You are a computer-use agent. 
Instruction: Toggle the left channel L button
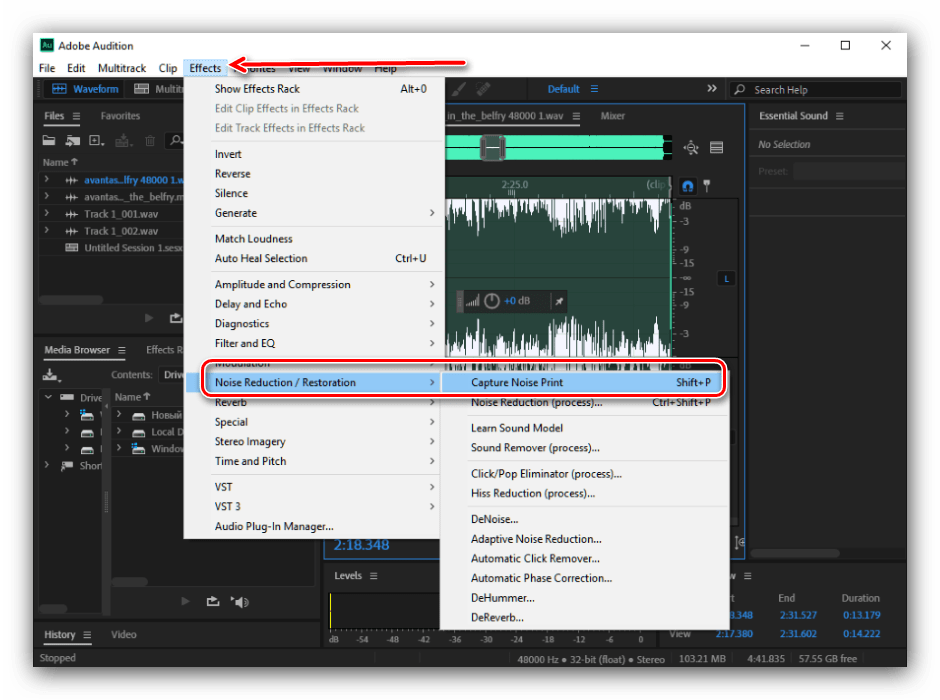[726, 278]
